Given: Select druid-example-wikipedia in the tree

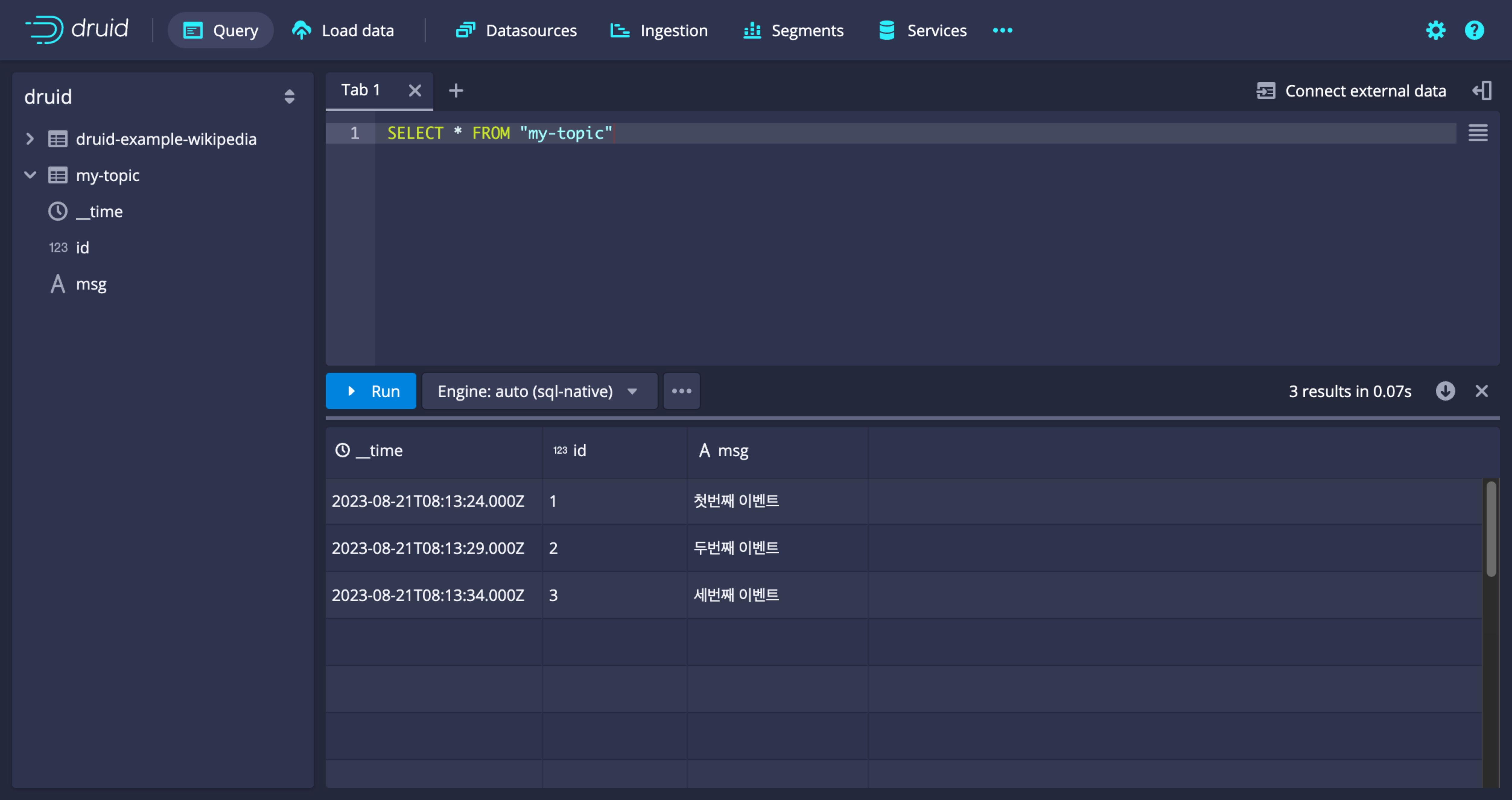Looking at the screenshot, I should pos(166,139).
